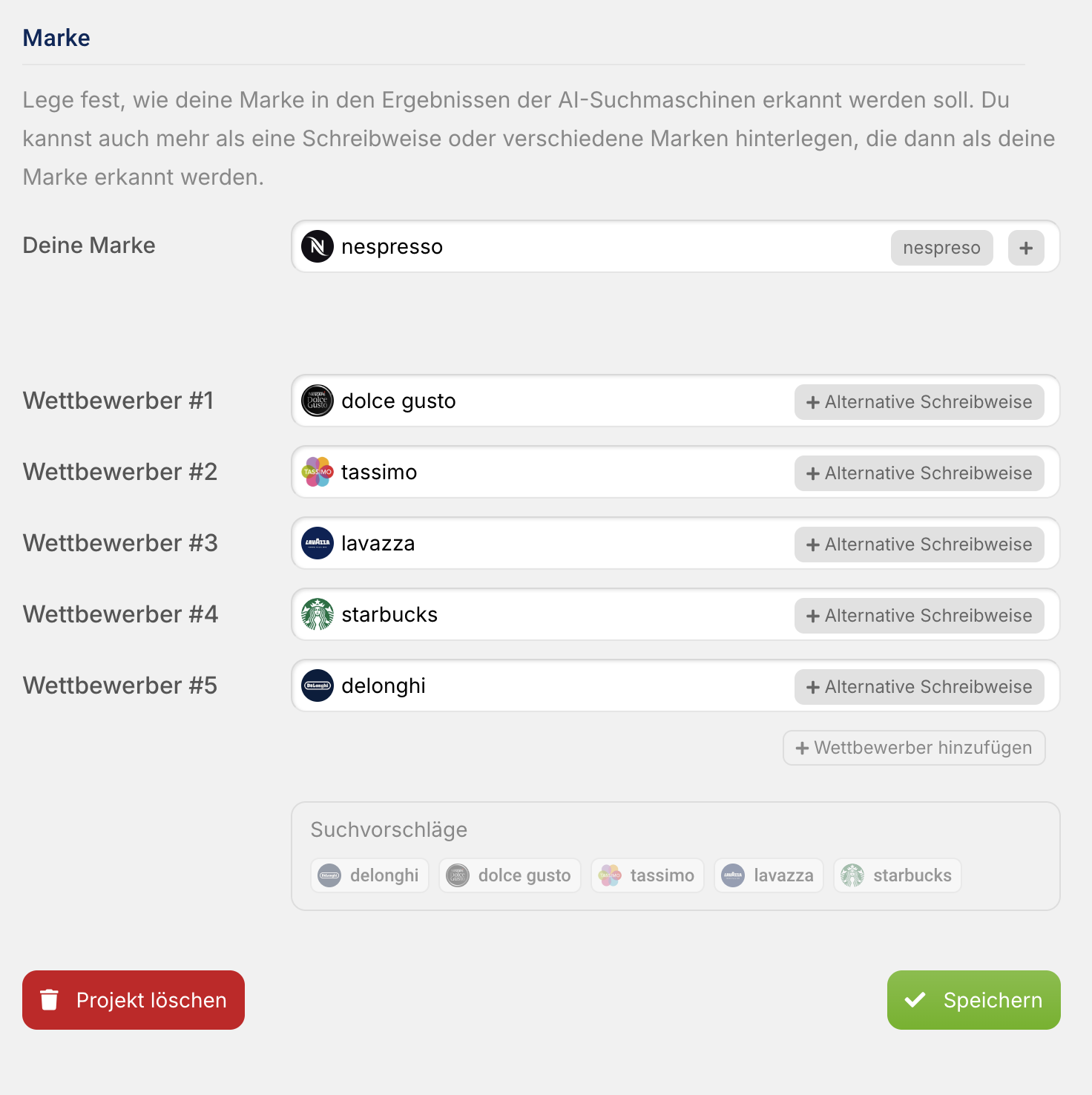Add Alternative Schreibweise for starbucks
The image size is (1092, 1095).
click(x=919, y=616)
